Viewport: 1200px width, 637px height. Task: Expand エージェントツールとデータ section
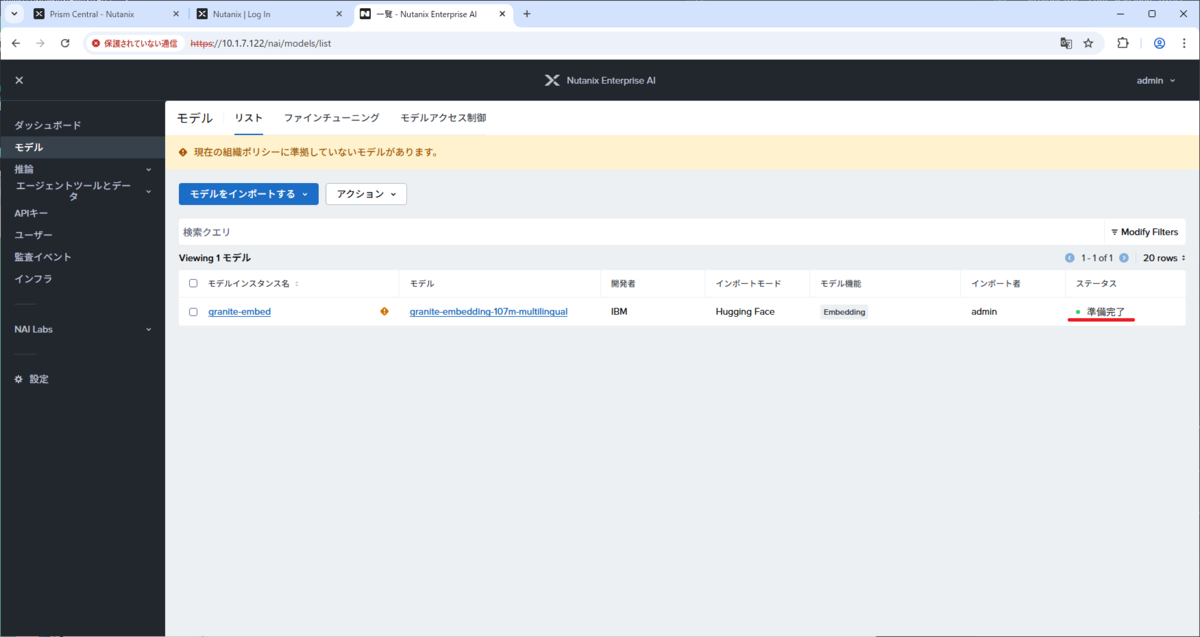coord(82,191)
